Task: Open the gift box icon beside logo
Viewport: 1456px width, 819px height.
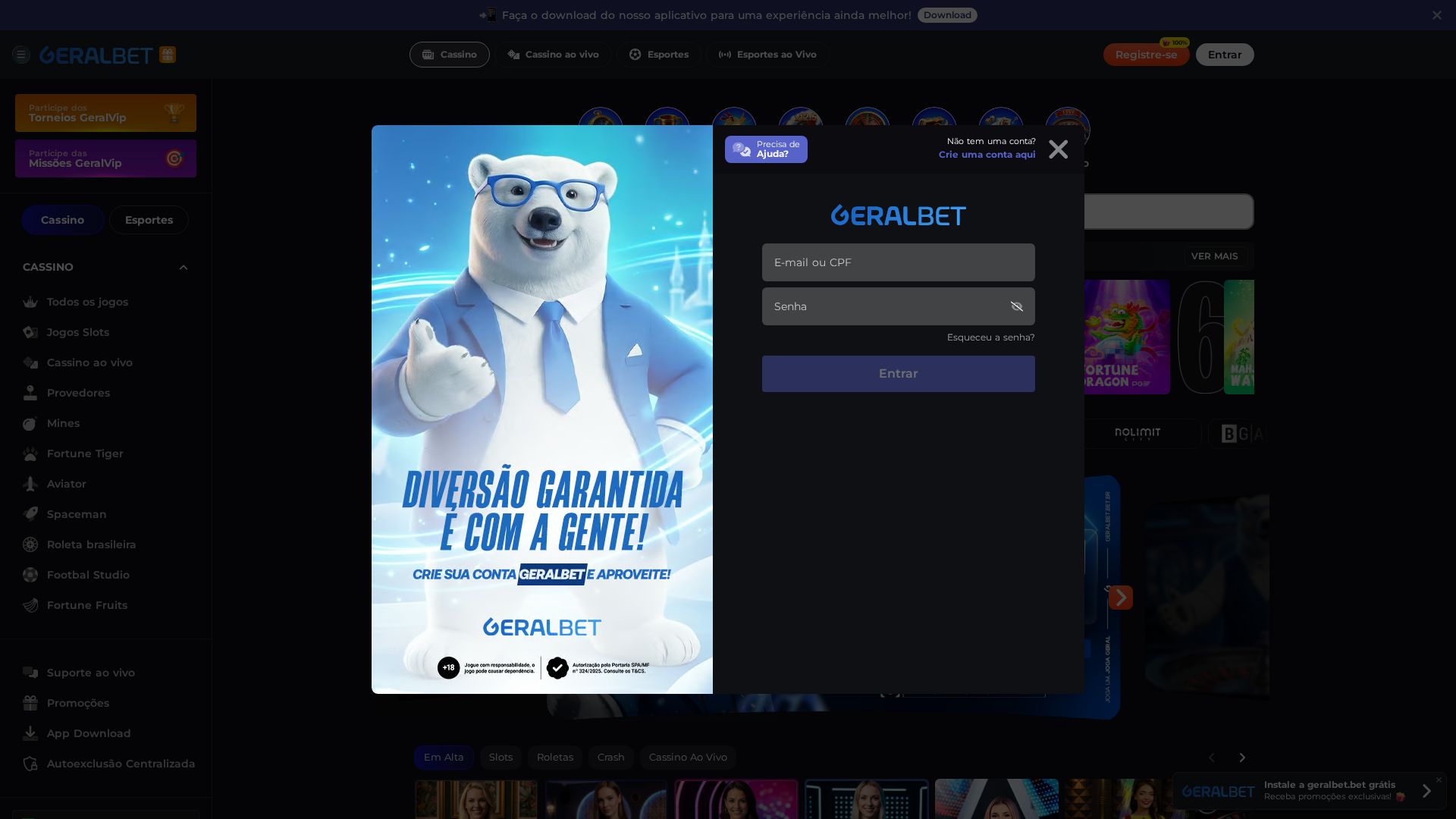Action: coord(168,55)
